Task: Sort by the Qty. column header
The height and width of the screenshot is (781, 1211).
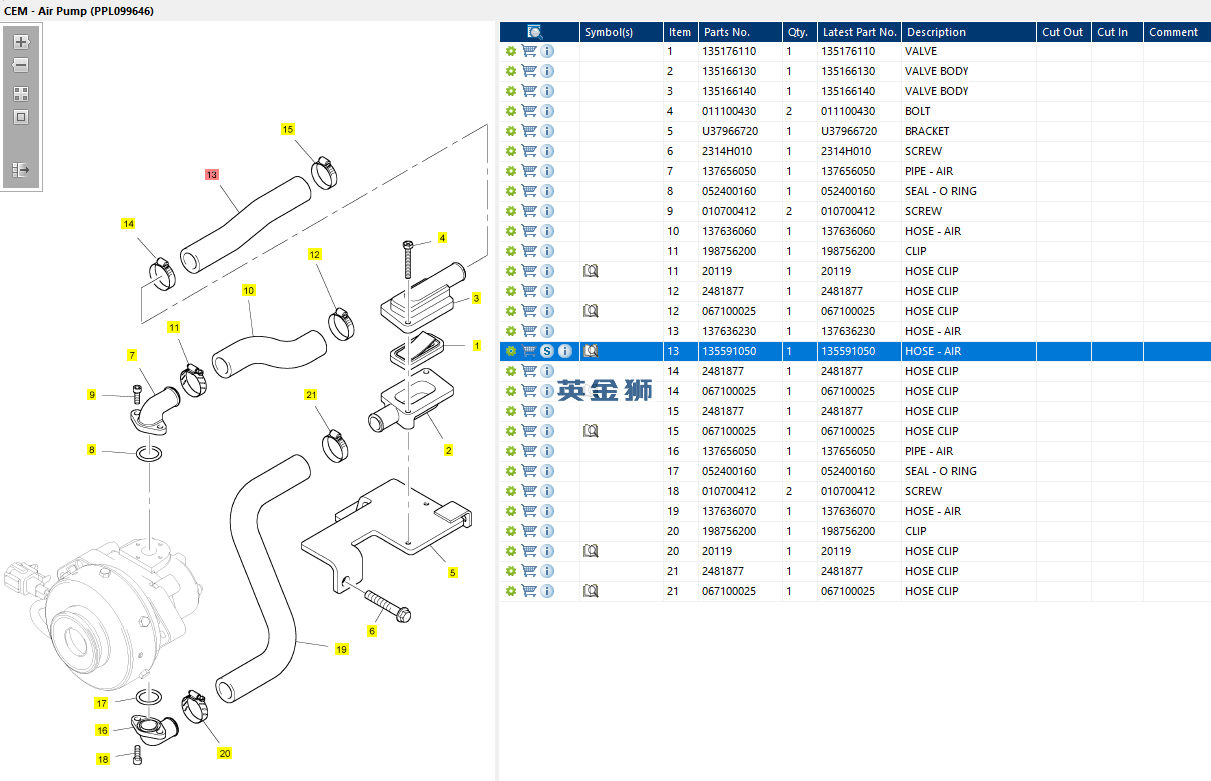Action: [799, 32]
